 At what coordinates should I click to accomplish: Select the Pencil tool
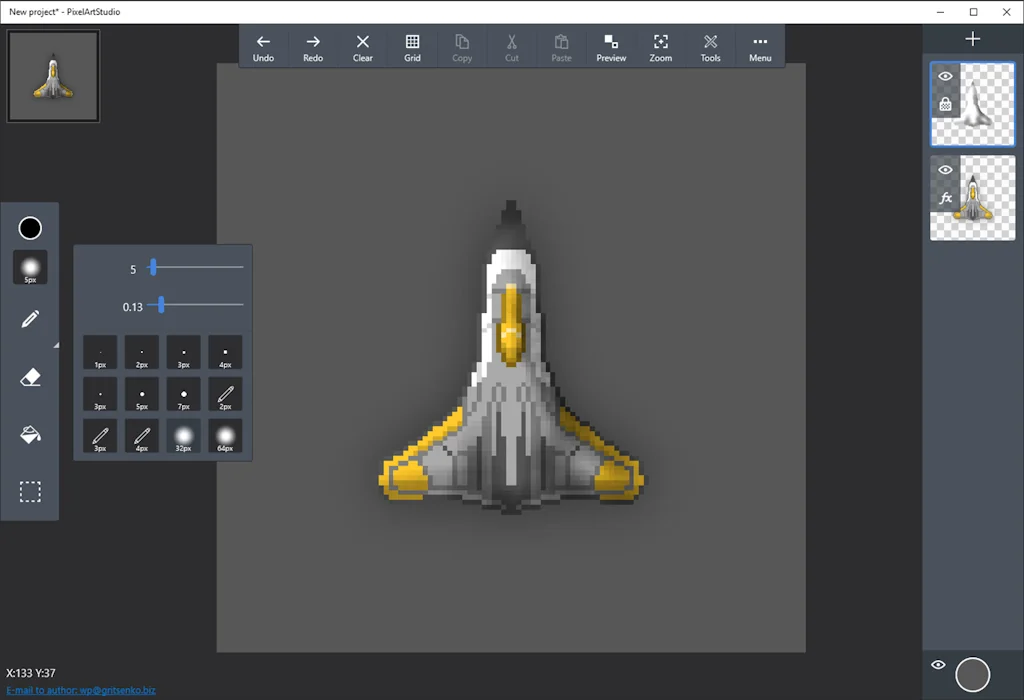click(x=30, y=318)
